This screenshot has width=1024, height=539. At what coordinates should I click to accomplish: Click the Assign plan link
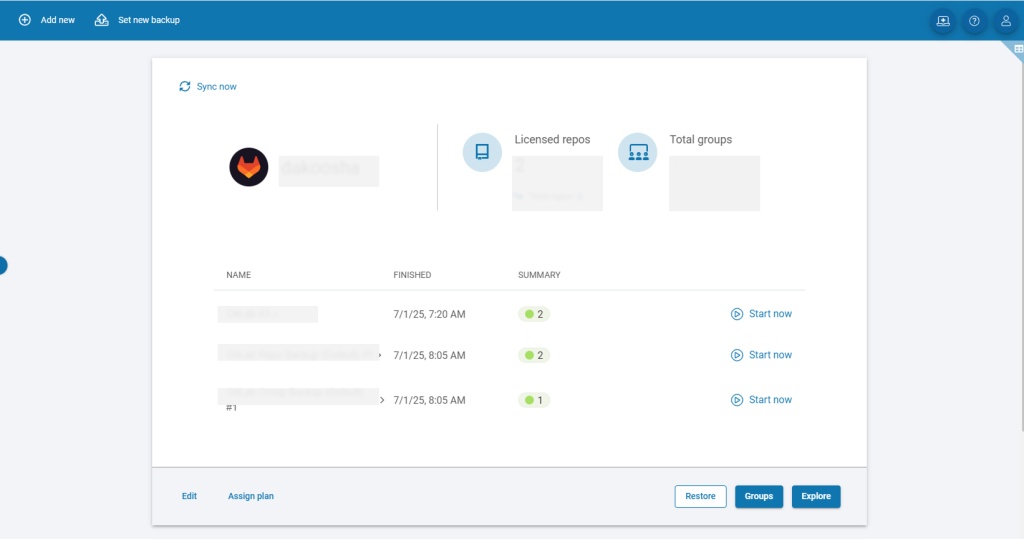pos(251,496)
